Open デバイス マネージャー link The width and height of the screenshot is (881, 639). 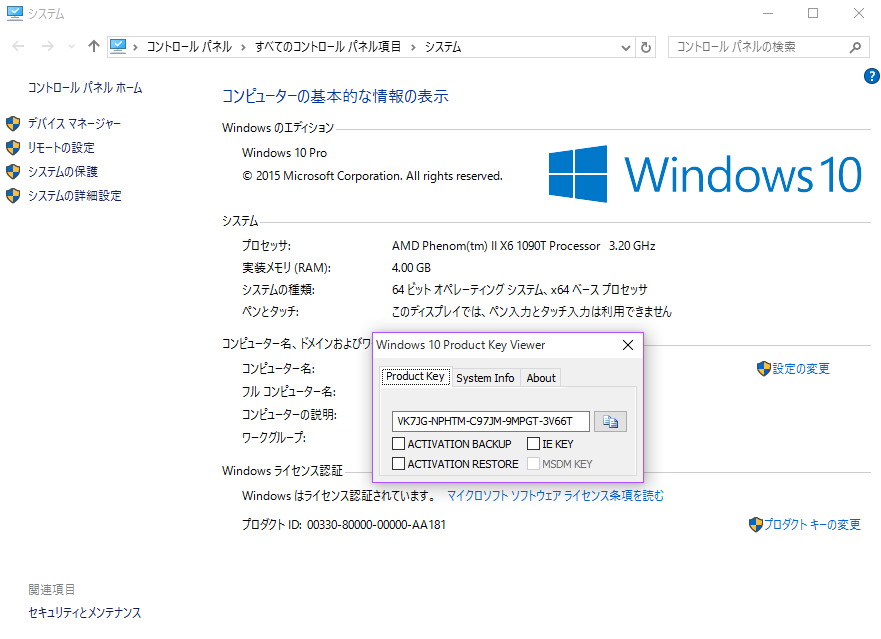pyautogui.click(x=74, y=123)
